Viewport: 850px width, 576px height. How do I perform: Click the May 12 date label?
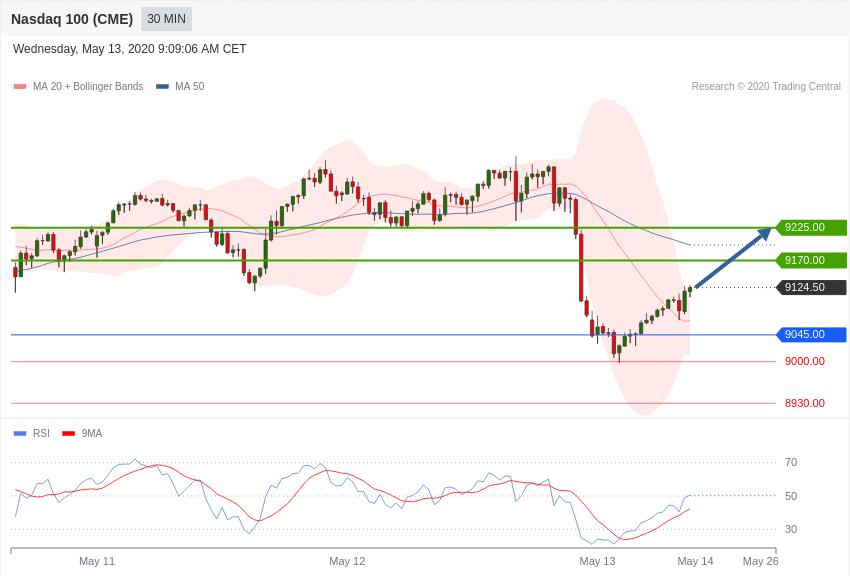[347, 561]
